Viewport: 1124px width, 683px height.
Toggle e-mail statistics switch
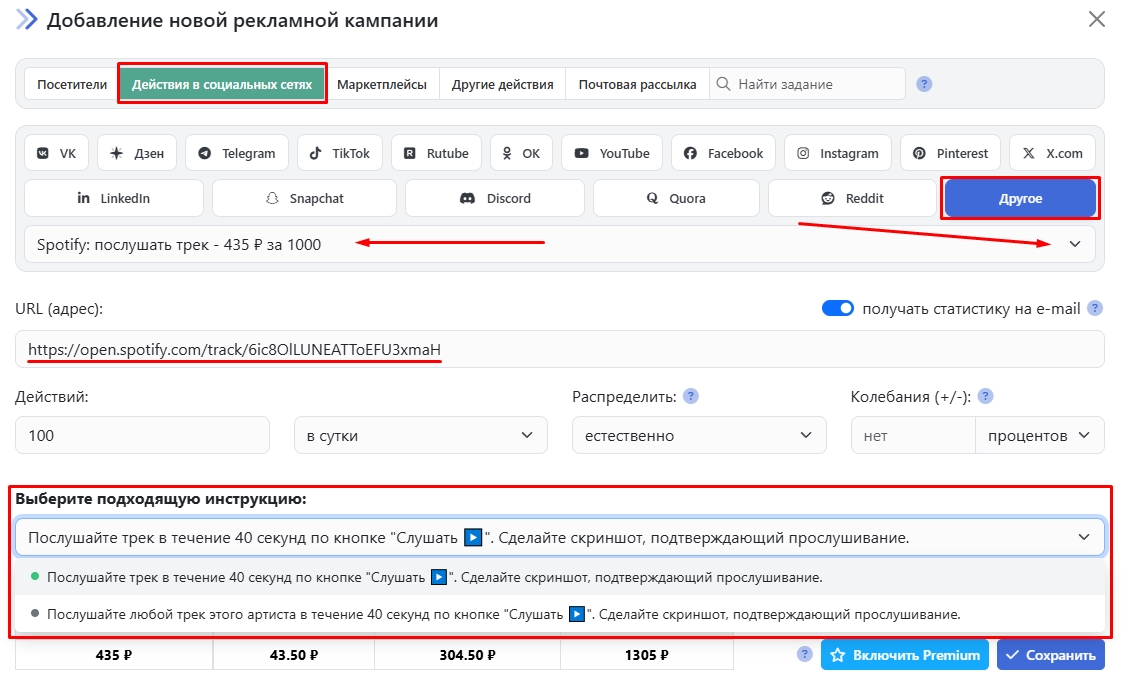(x=838, y=308)
